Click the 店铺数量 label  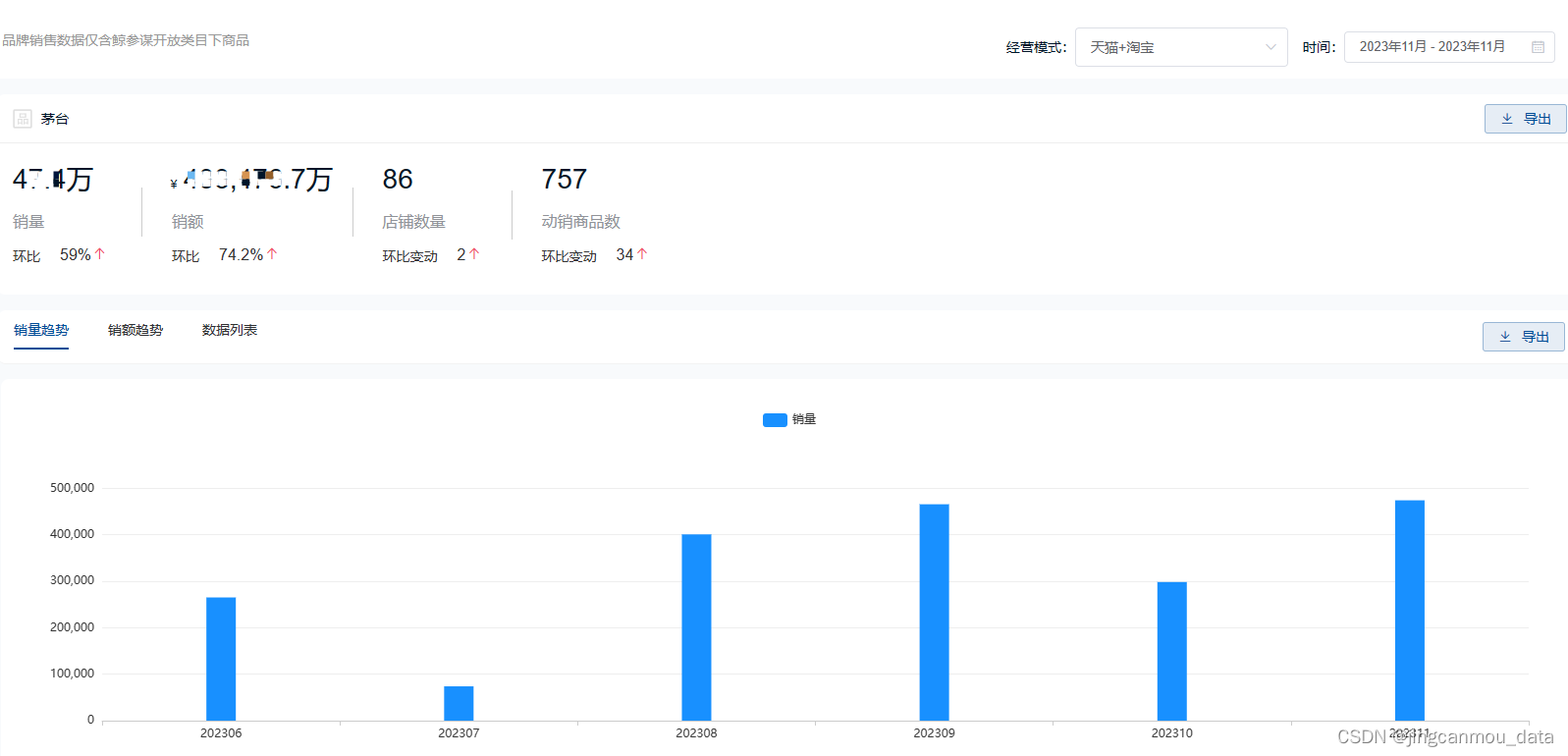(413, 222)
